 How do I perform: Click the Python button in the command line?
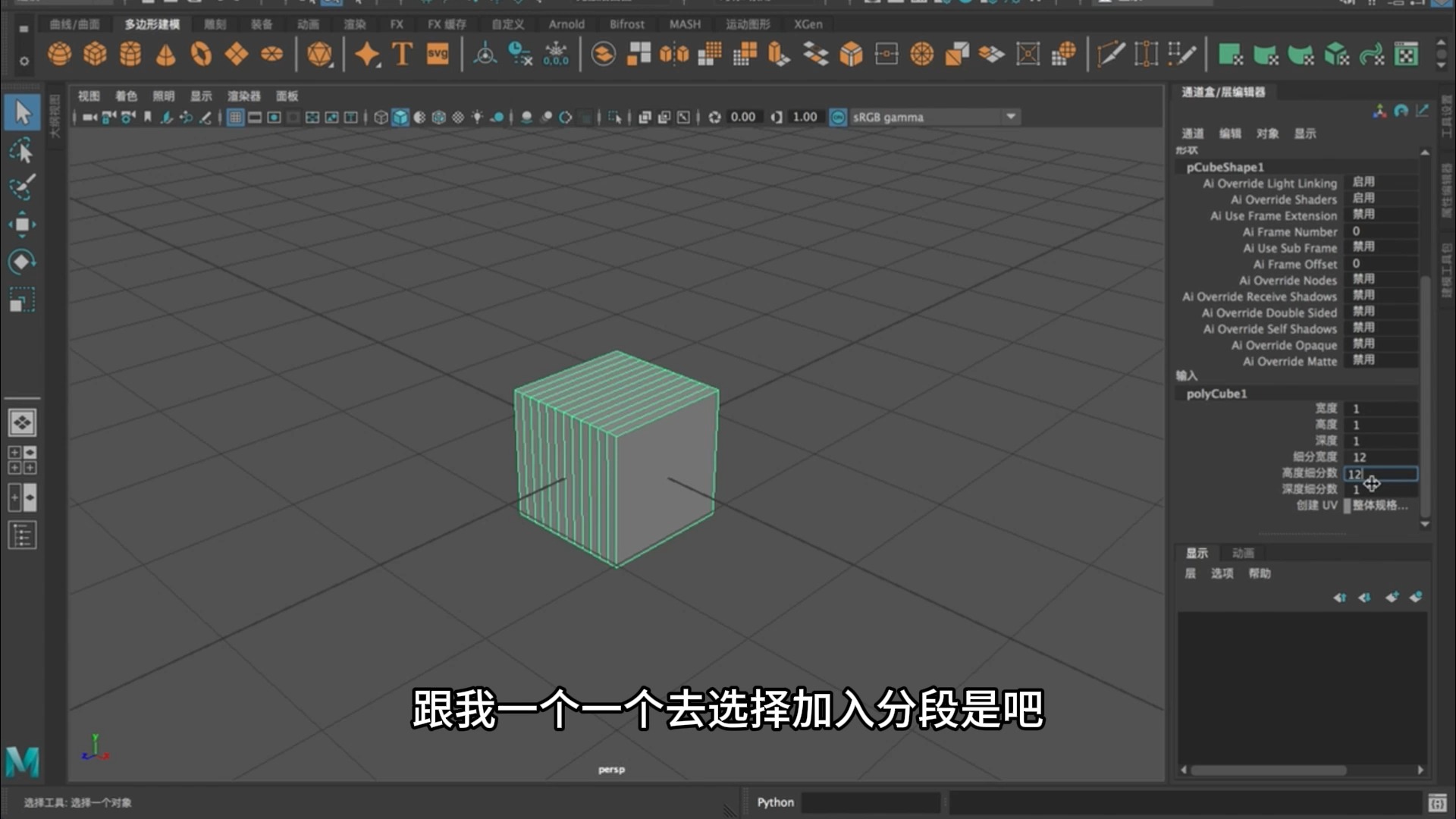pos(775,802)
